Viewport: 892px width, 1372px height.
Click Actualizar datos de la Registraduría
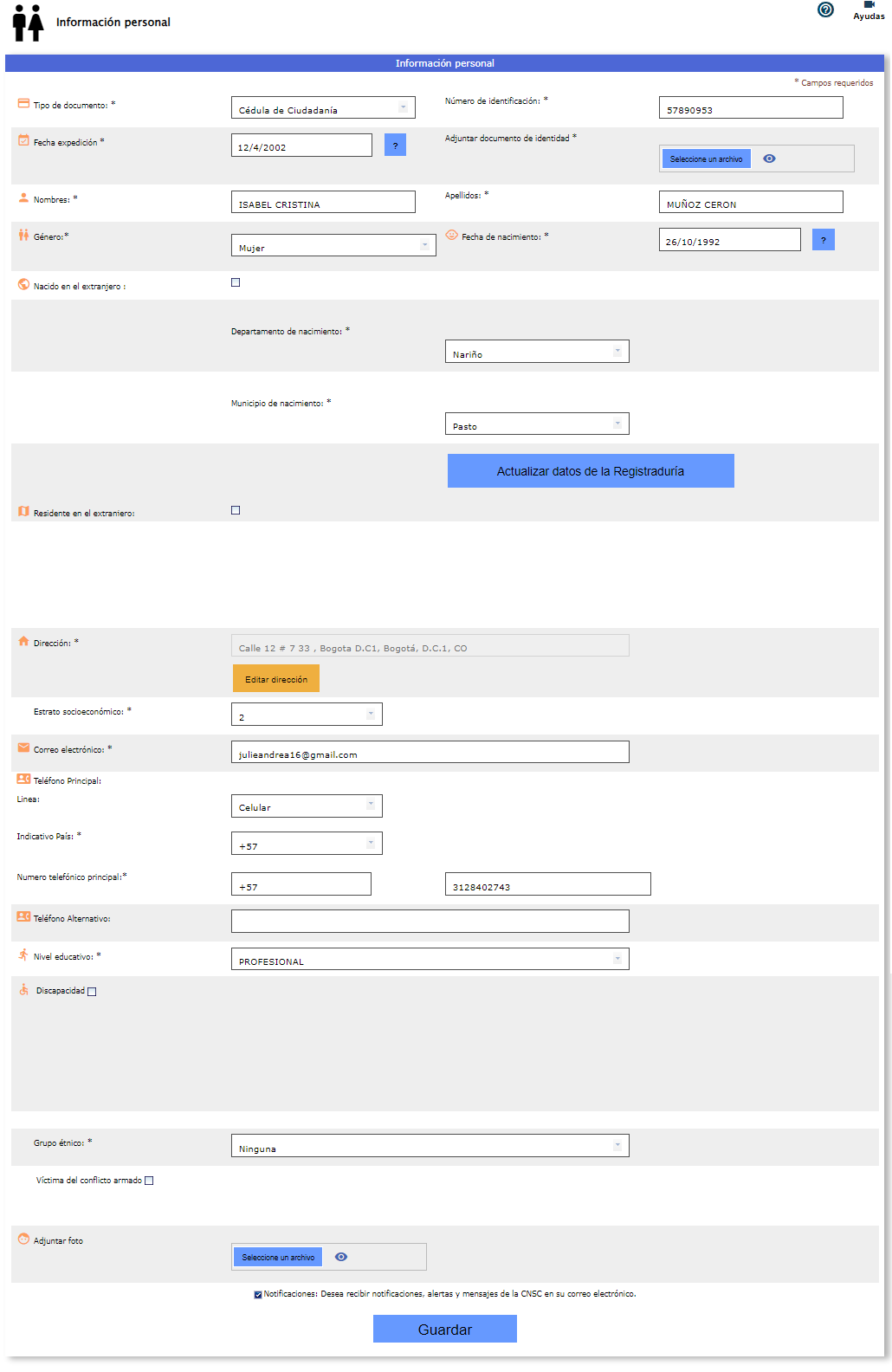click(591, 471)
